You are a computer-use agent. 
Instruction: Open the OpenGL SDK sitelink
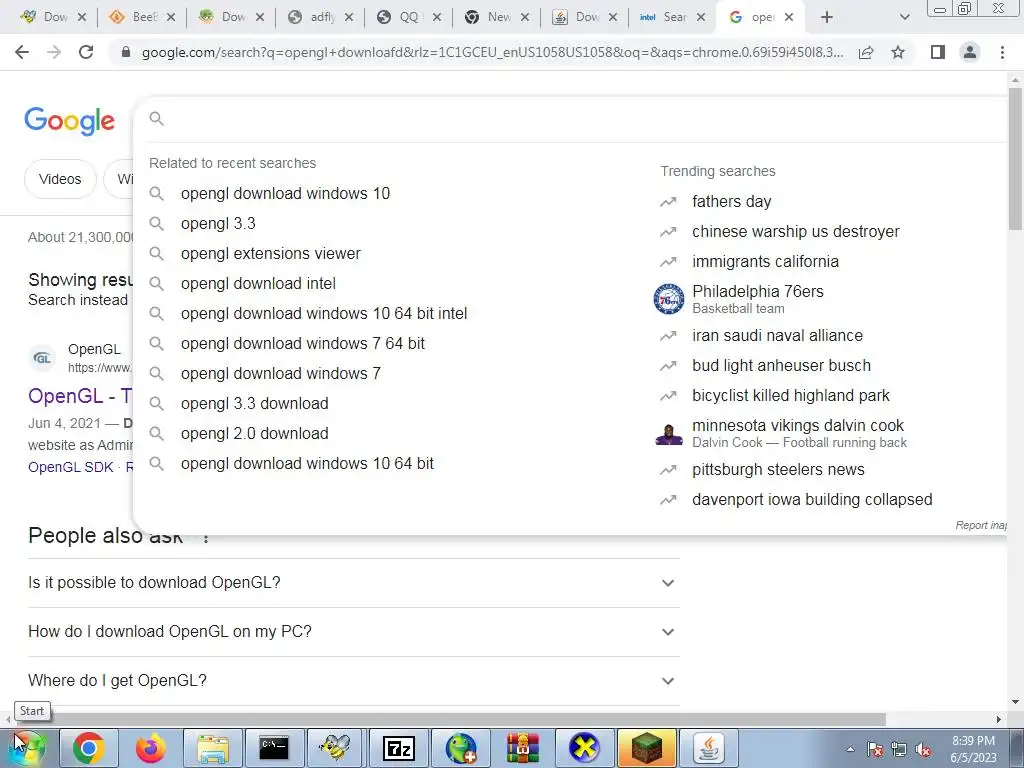71,468
